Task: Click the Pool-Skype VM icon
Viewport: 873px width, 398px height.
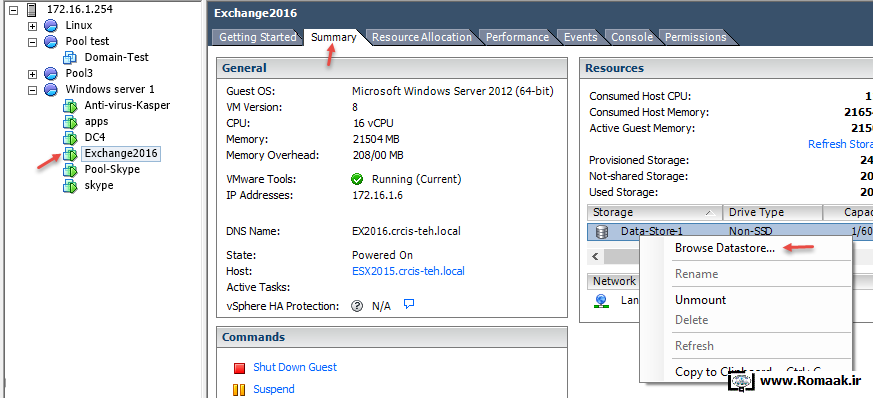Action: click(x=70, y=170)
